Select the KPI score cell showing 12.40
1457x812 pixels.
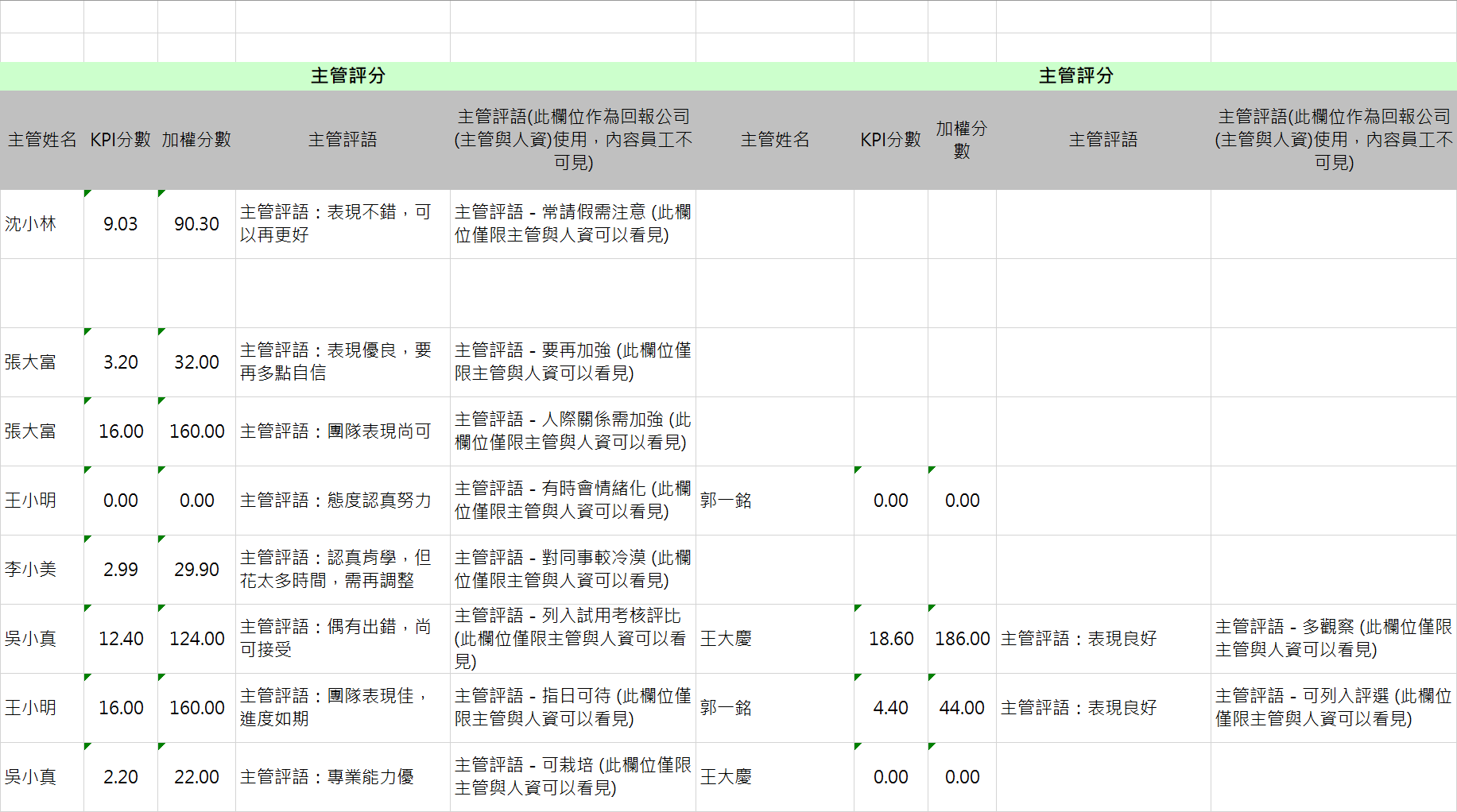click(x=120, y=639)
